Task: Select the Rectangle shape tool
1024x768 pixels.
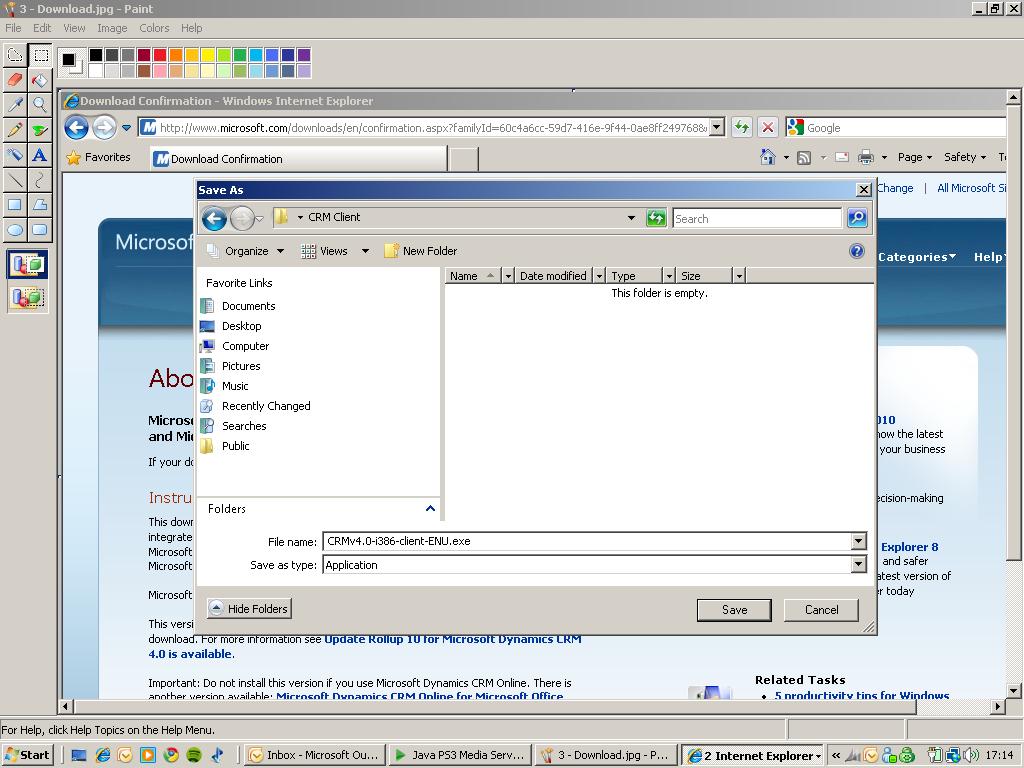Action: 14,204
